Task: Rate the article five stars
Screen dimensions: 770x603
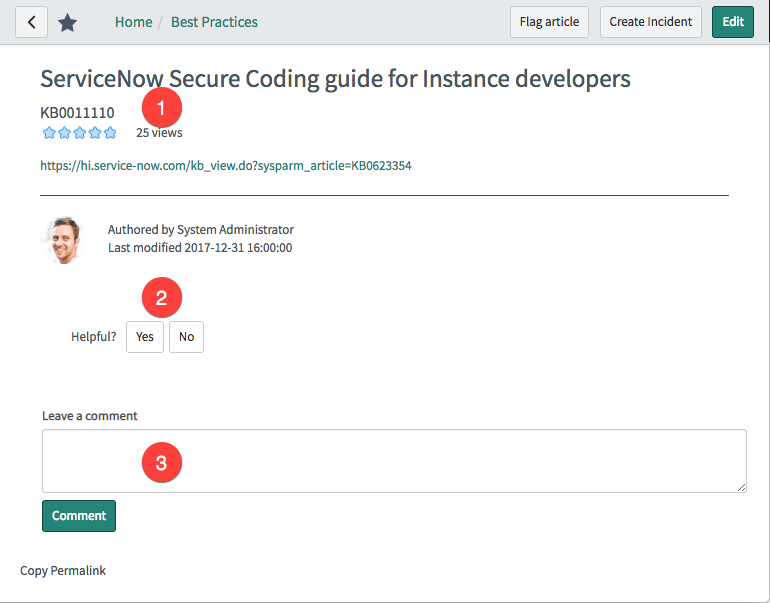Action: click(x=110, y=133)
